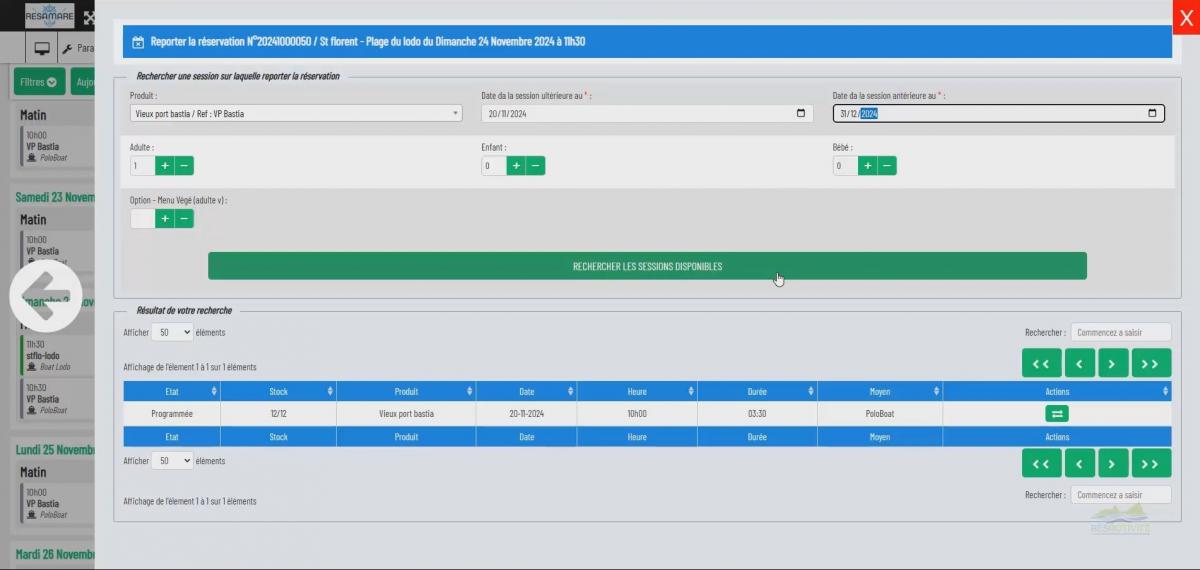Viewport: 1200px width, 570px height.
Task: Go to first page using top << button
Action: [x=1041, y=363]
